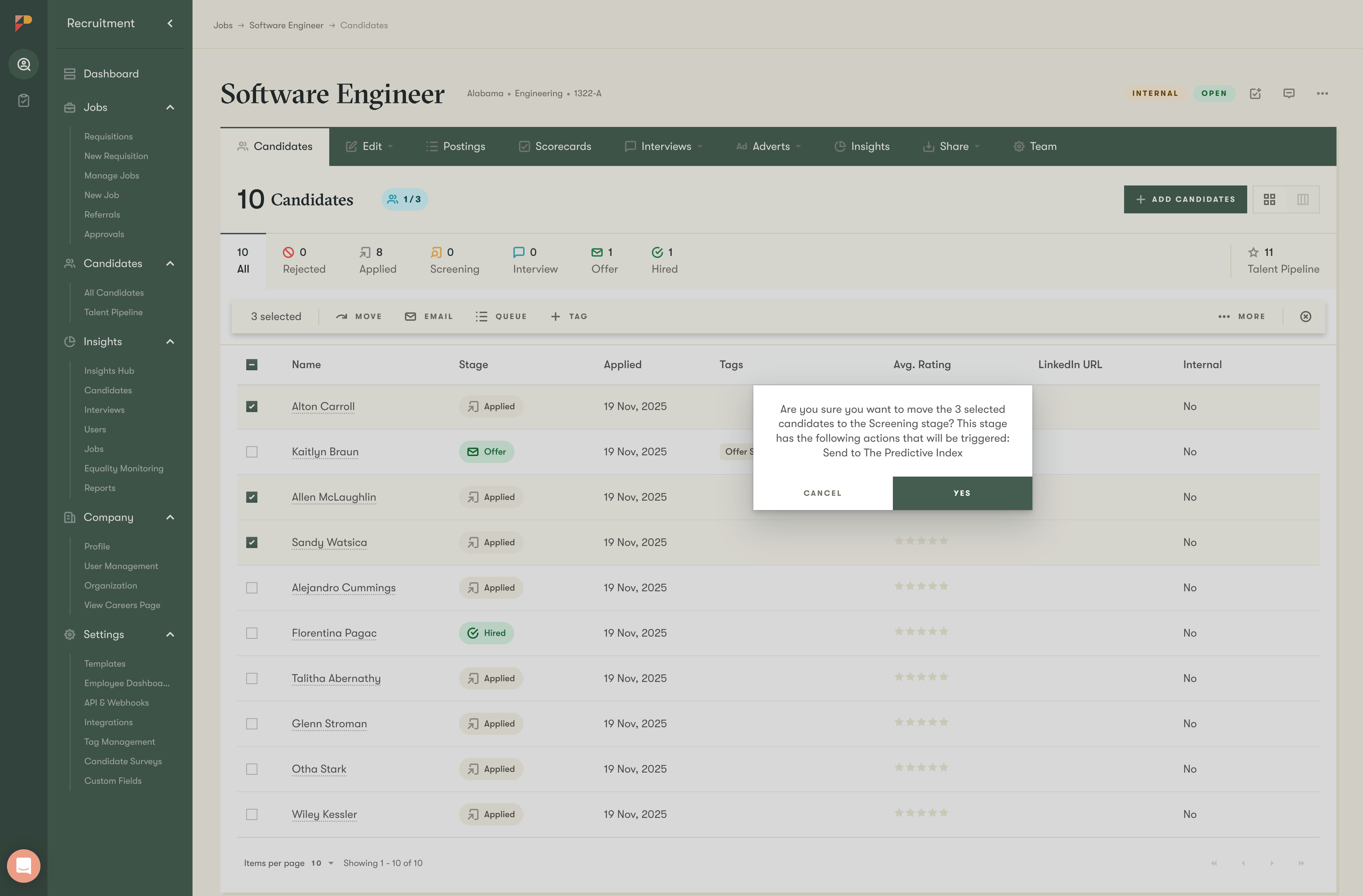
Task: Toggle the select-all header checkbox
Action: (x=251, y=365)
